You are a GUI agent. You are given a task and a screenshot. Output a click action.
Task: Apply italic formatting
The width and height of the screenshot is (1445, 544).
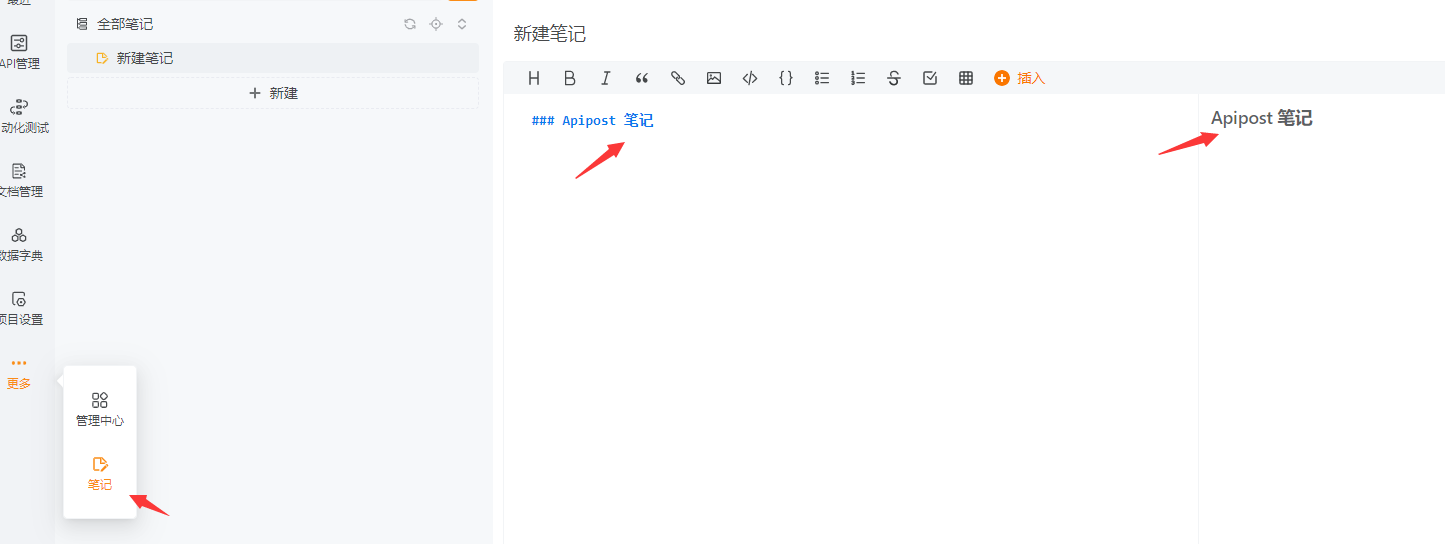pyautogui.click(x=606, y=78)
